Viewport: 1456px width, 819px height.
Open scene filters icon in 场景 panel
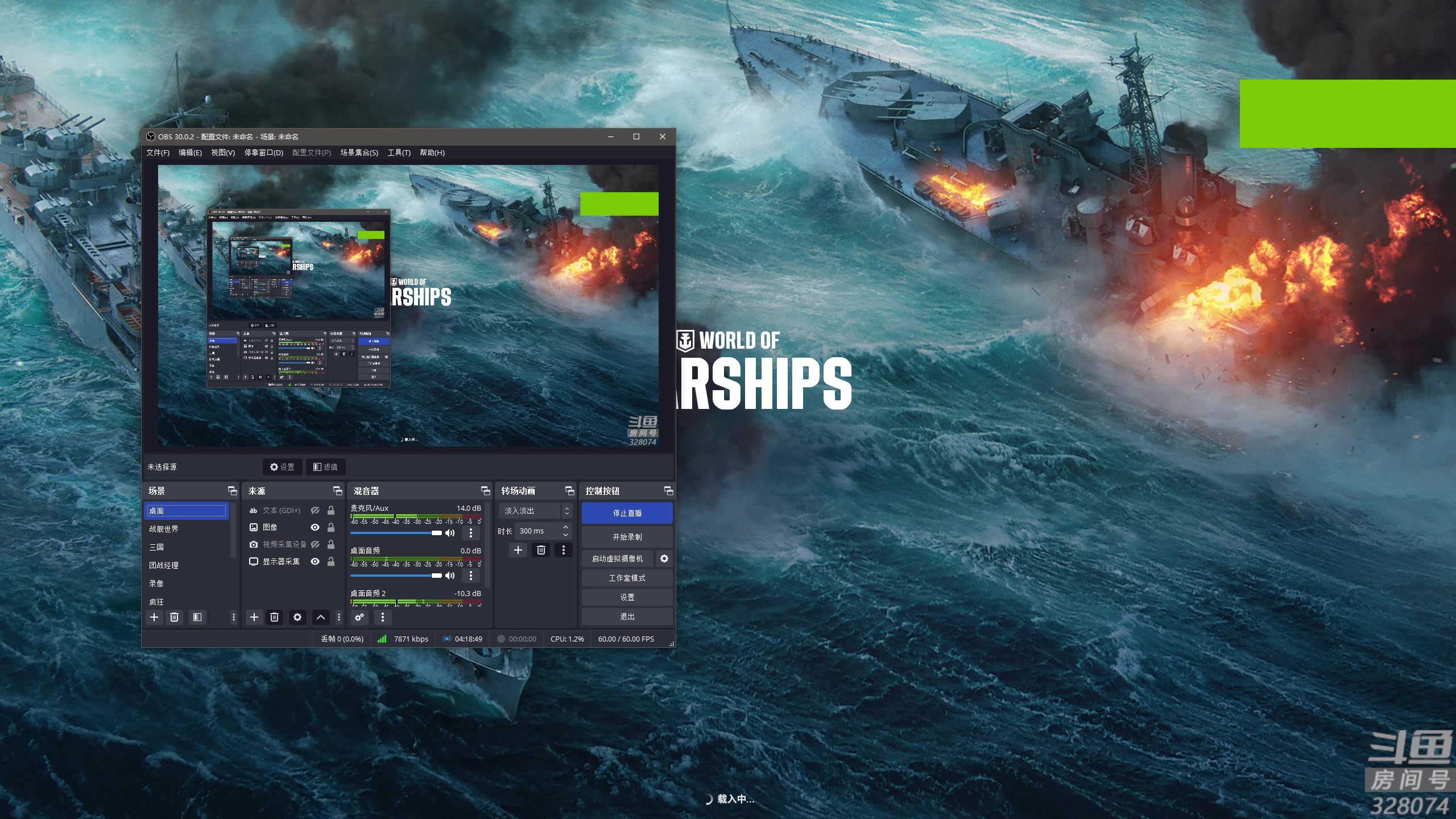[x=197, y=617]
